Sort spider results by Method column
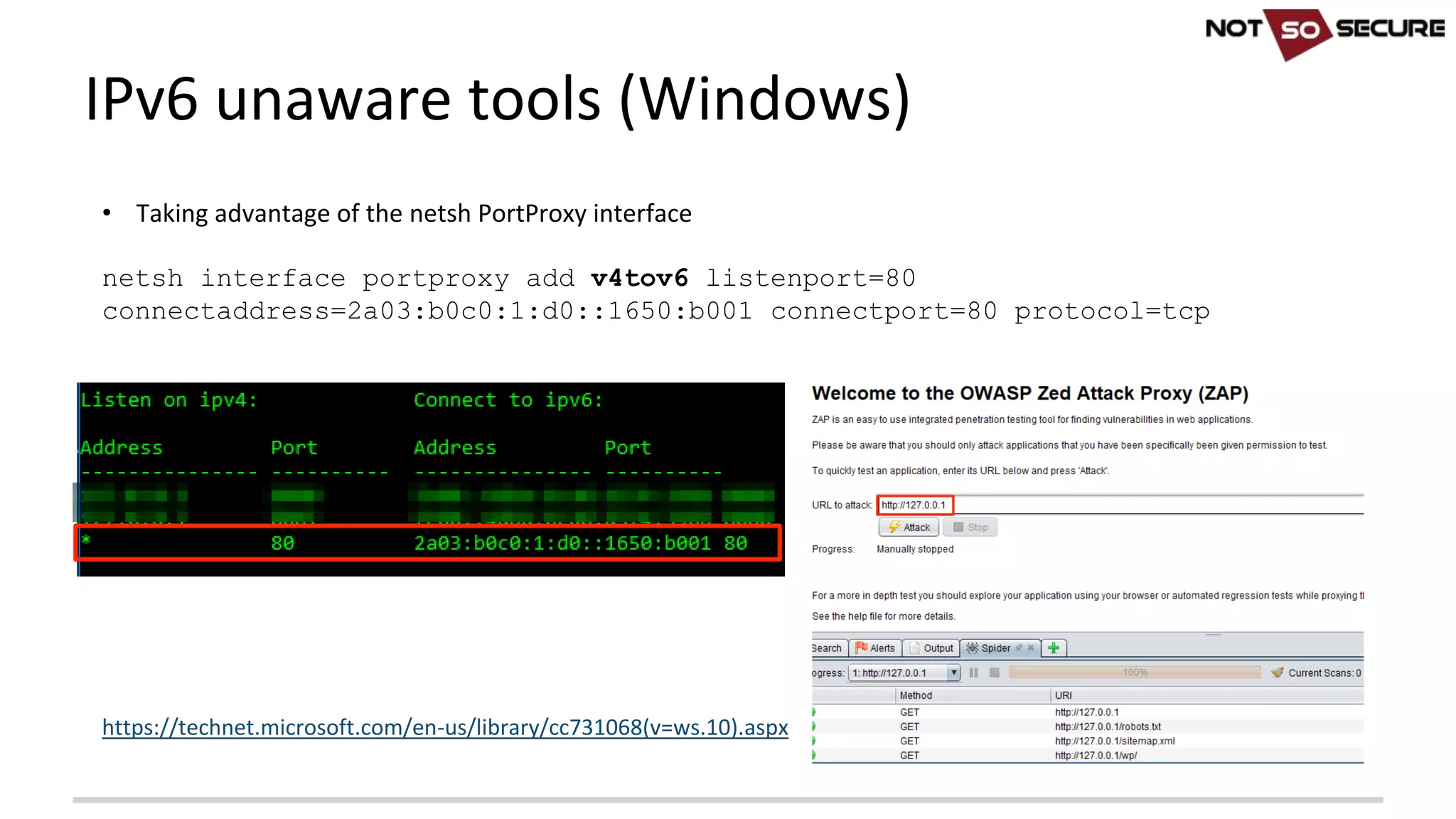This screenshot has height=819, width=1456. [973, 695]
